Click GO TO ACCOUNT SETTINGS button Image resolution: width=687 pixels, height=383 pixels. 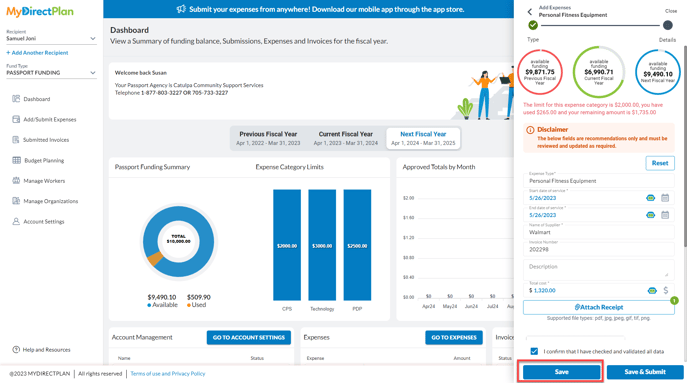coord(248,337)
